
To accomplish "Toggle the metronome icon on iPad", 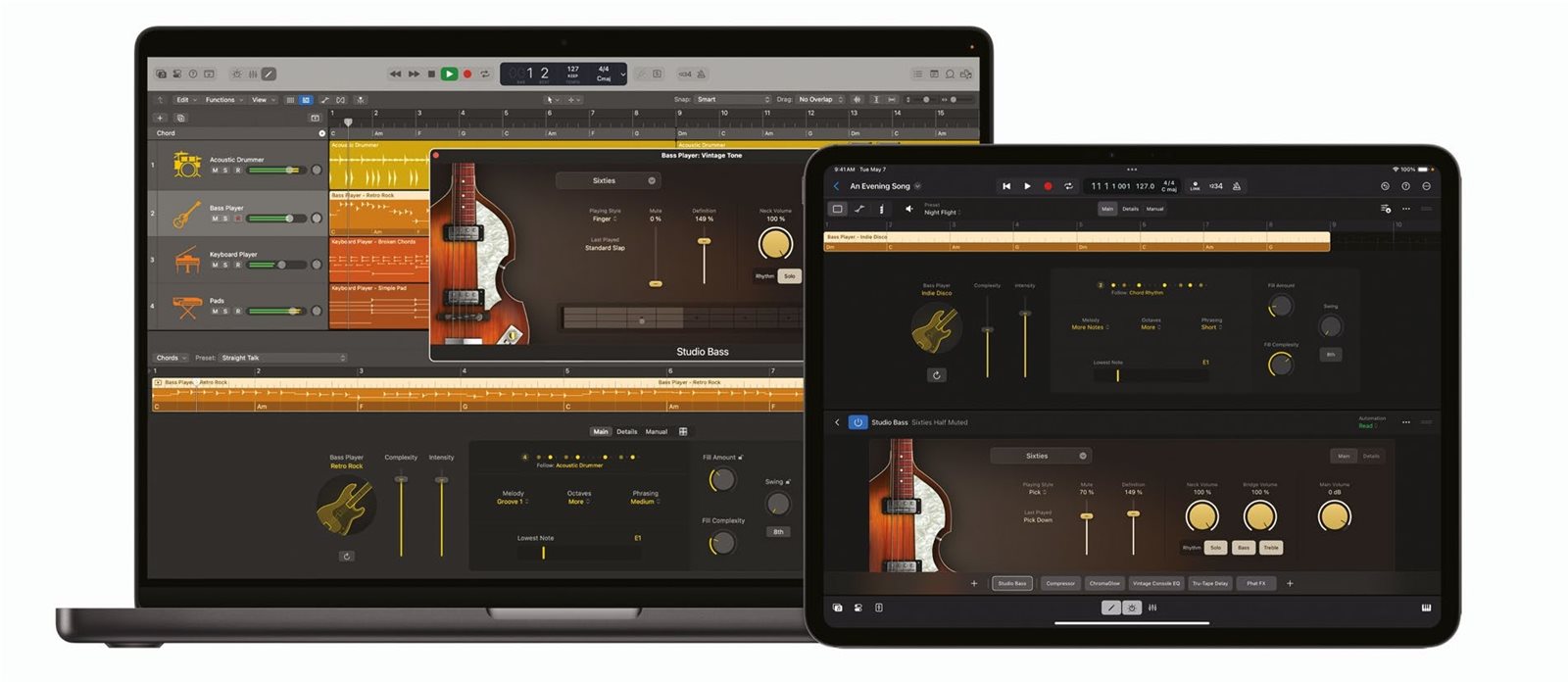I will coord(1237,186).
